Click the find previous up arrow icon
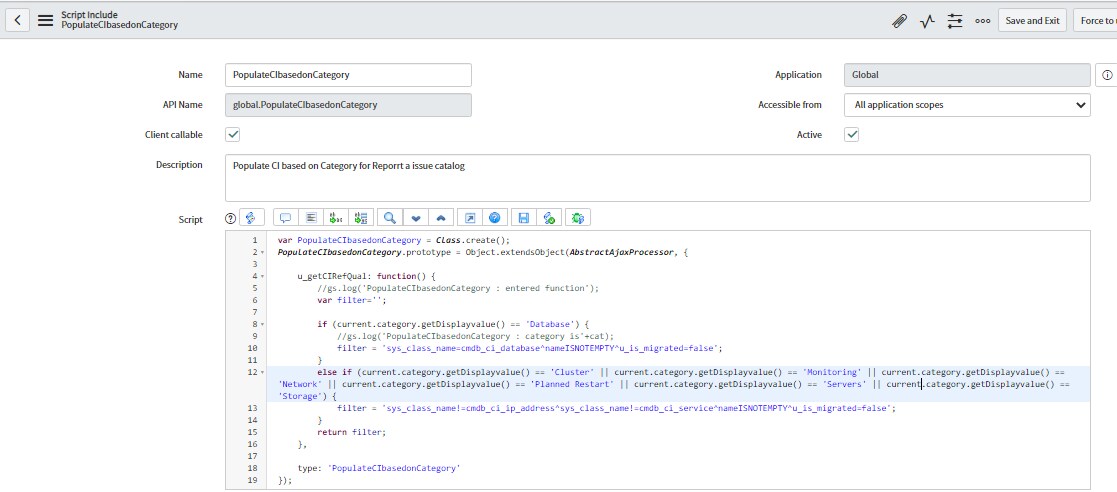This screenshot has height=492, width=1117. [x=440, y=218]
